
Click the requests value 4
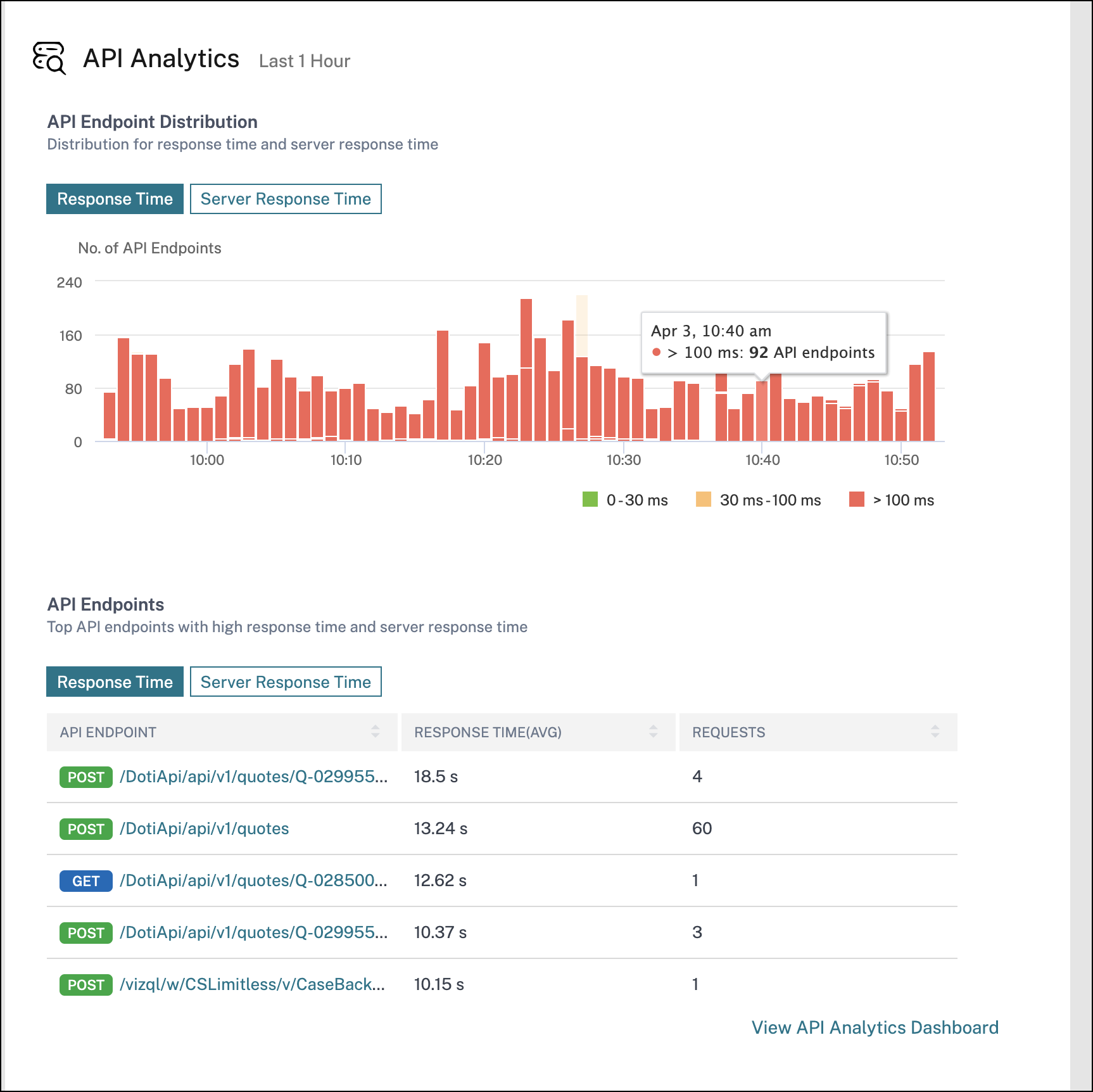click(697, 777)
